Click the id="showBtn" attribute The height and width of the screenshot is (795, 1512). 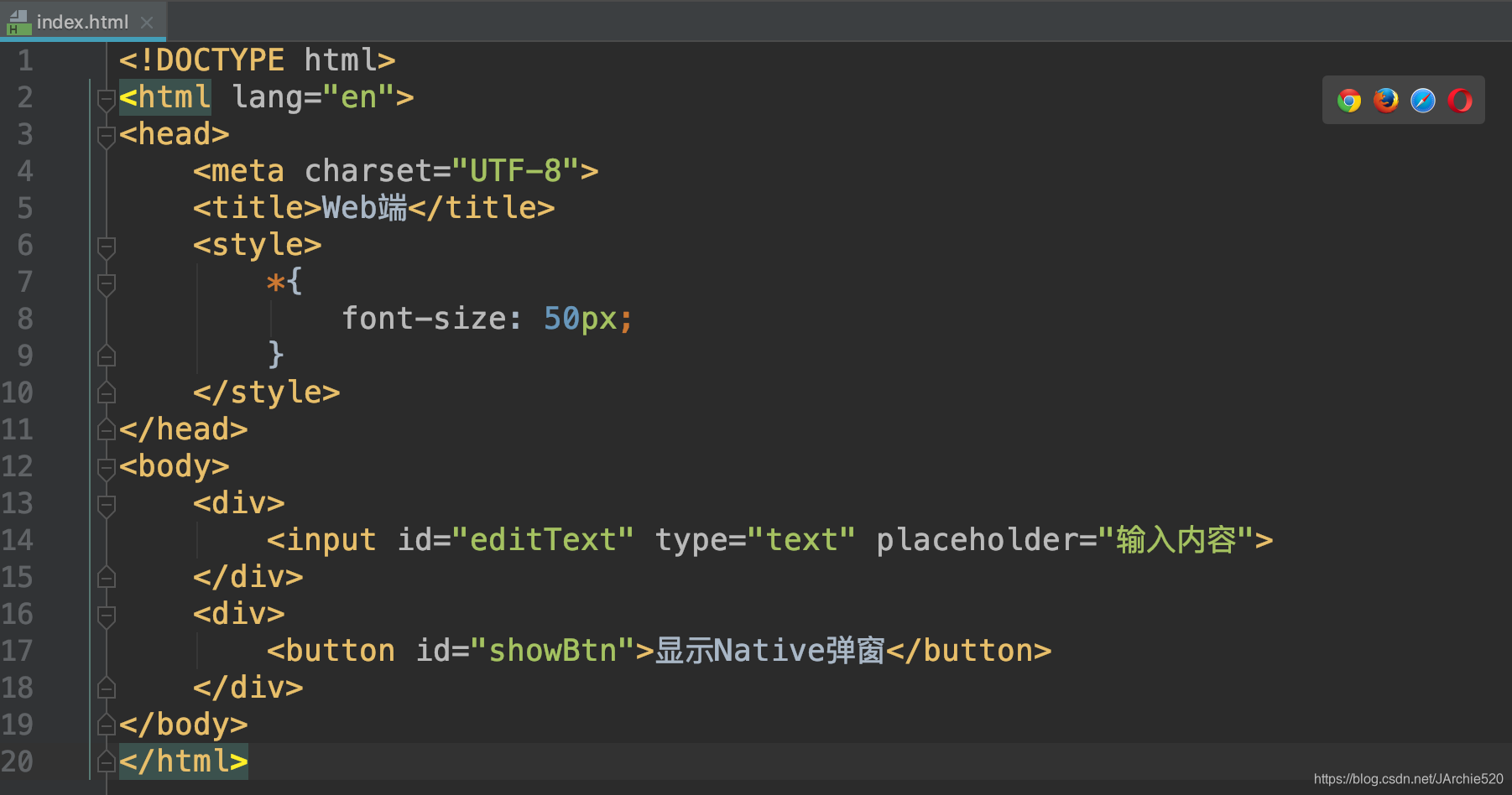[525, 651]
